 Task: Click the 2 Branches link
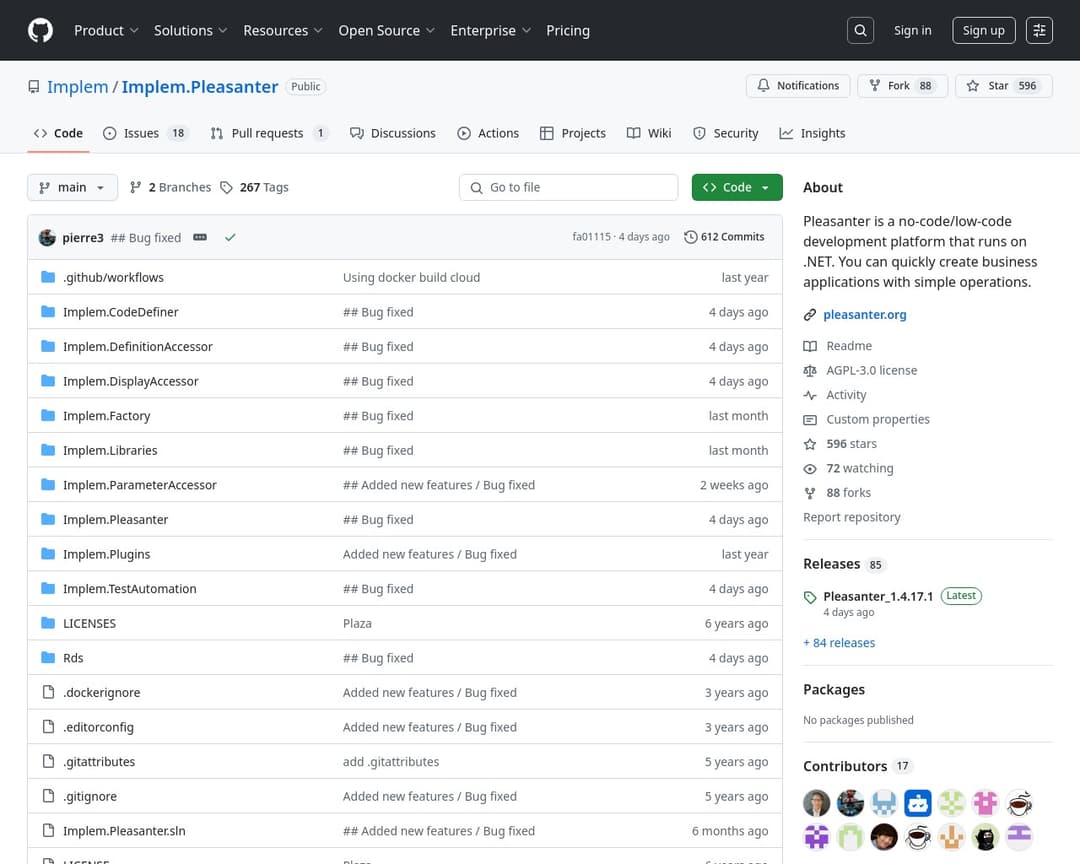pos(170,187)
